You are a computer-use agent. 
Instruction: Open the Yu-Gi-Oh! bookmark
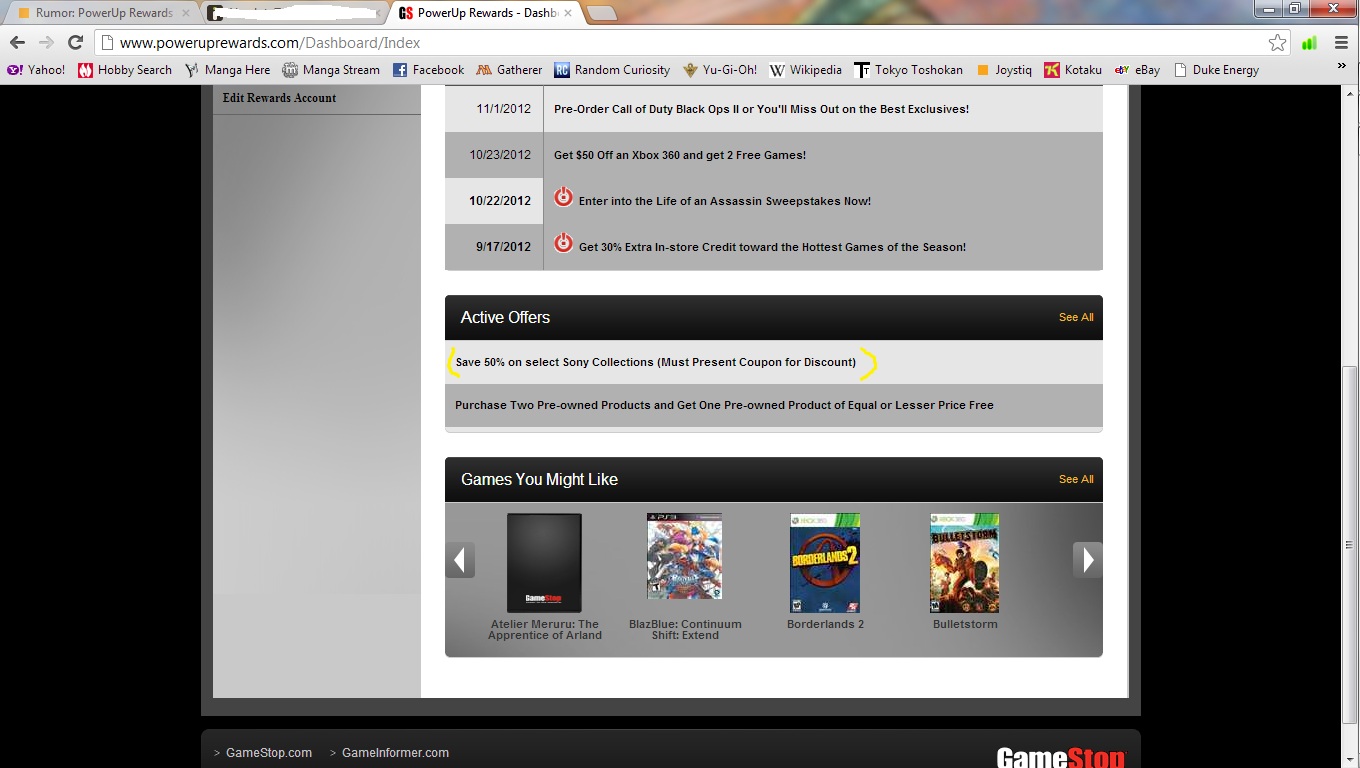tap(720, 70)
